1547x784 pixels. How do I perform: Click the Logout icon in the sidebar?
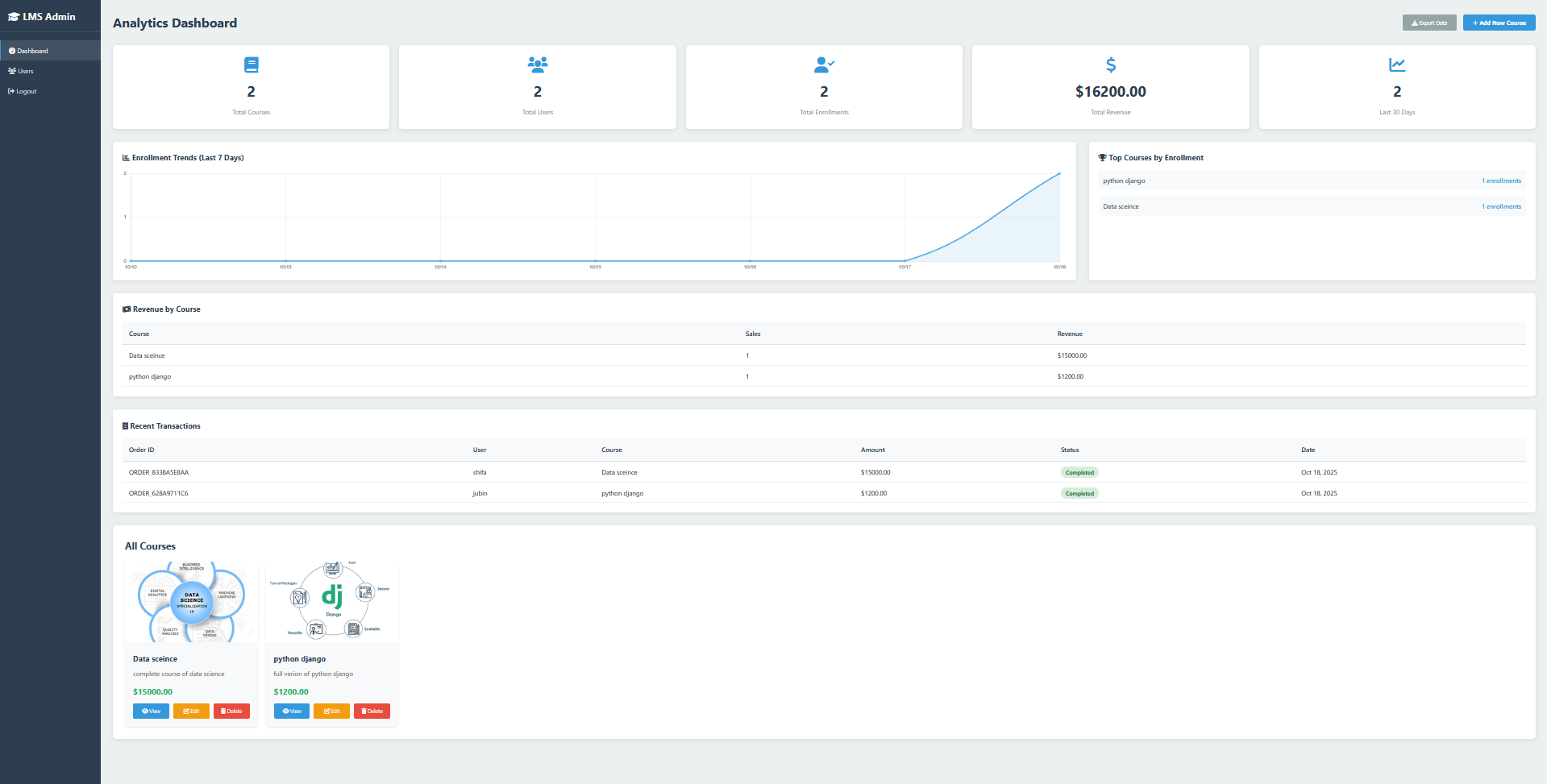(x=10, y=91)
